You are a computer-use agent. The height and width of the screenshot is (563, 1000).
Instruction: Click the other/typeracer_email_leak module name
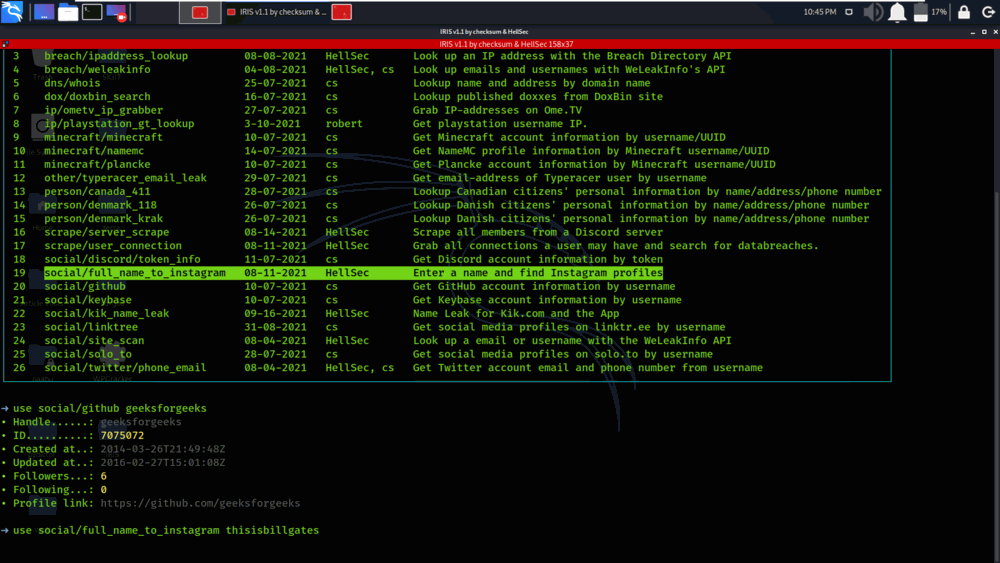125,178
